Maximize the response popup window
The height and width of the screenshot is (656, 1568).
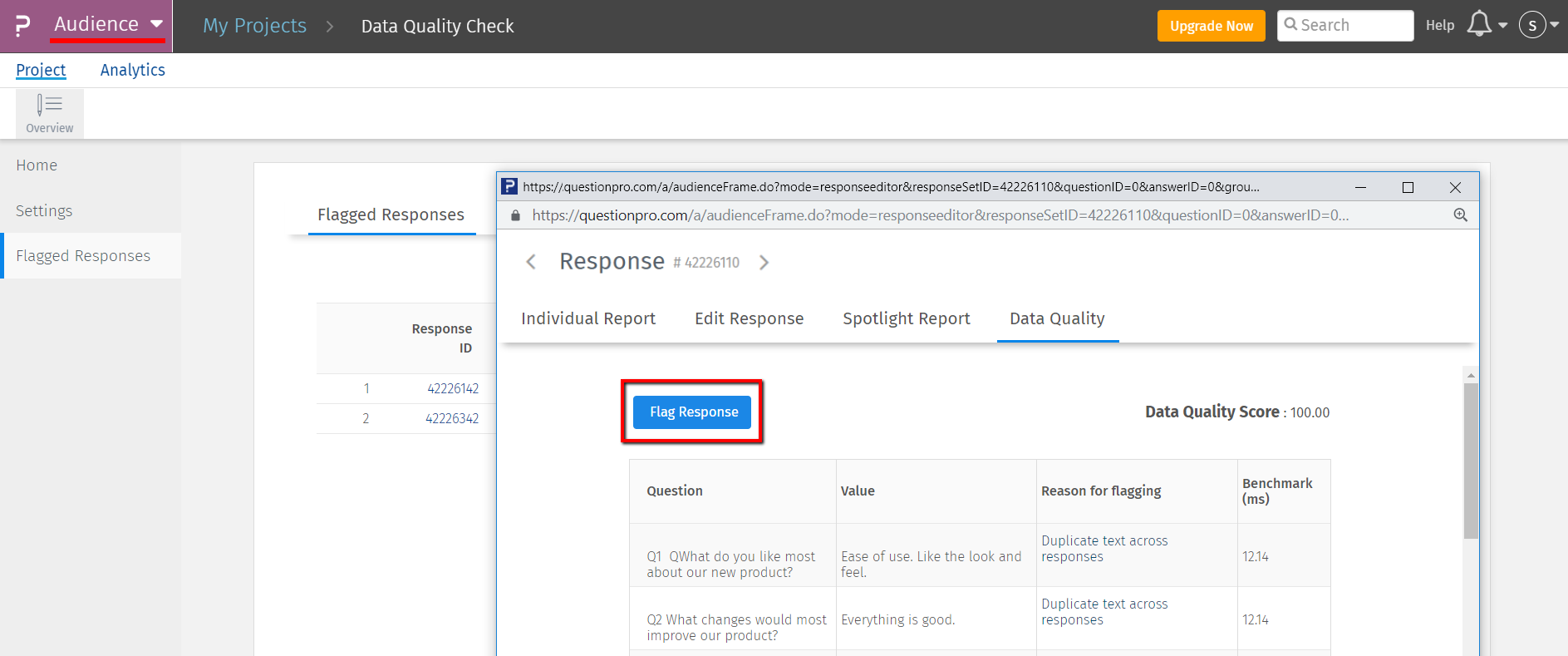(x=1408, y=187)
